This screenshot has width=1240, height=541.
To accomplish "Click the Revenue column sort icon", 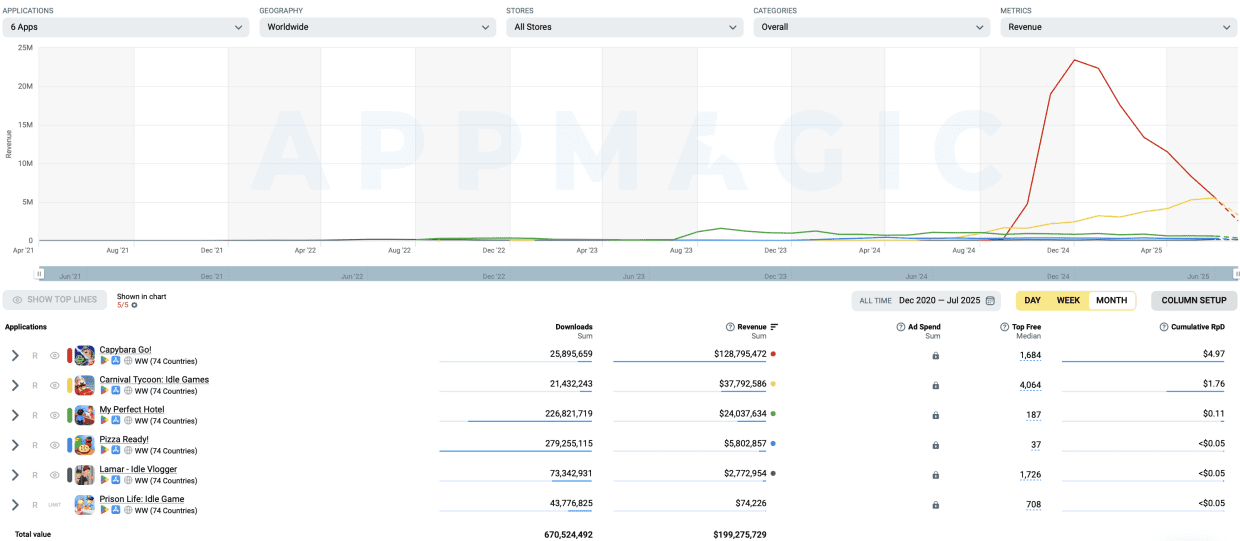I will 775,327.
